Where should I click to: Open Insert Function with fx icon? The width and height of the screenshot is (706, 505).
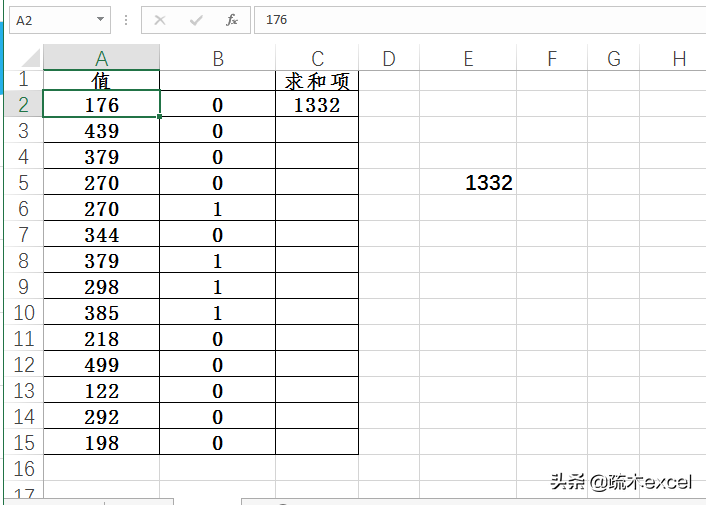click(232, 20)
